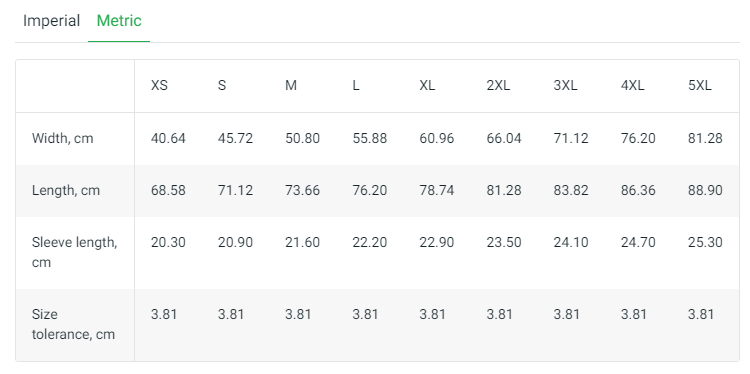Click the Size tolerance, cm row label
Viewport: 750px width, 374px height.
tap(74, 324)
